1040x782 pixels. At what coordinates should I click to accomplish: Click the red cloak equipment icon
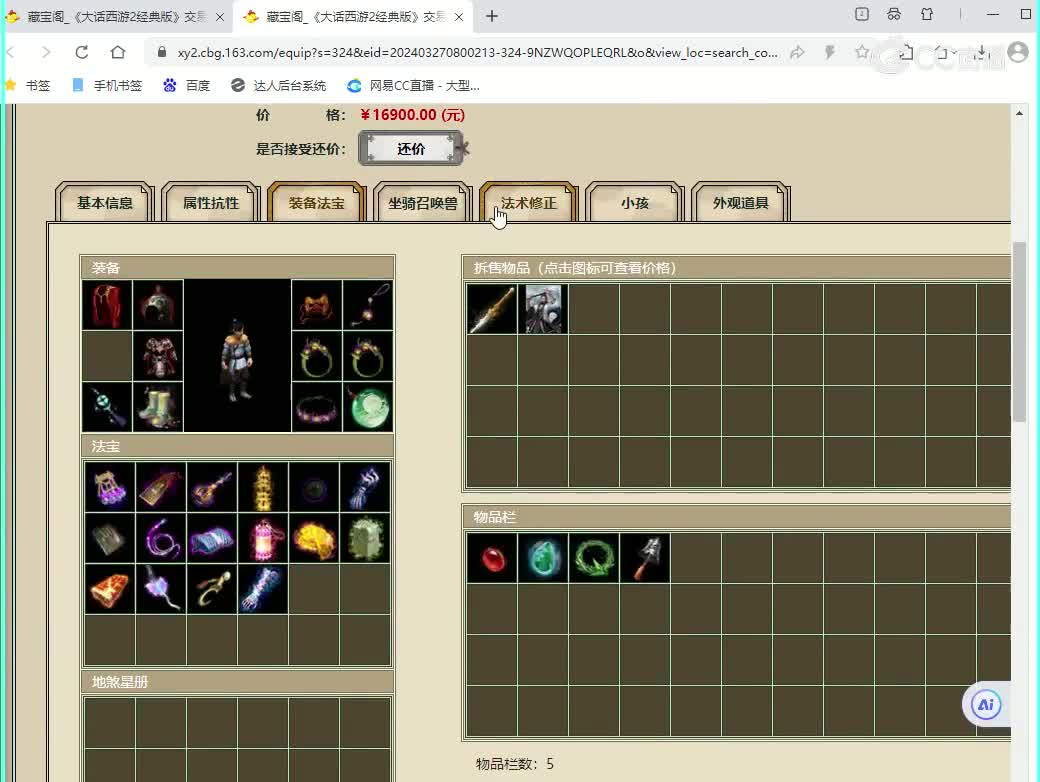pyautogui.click(x=107, y=305)
